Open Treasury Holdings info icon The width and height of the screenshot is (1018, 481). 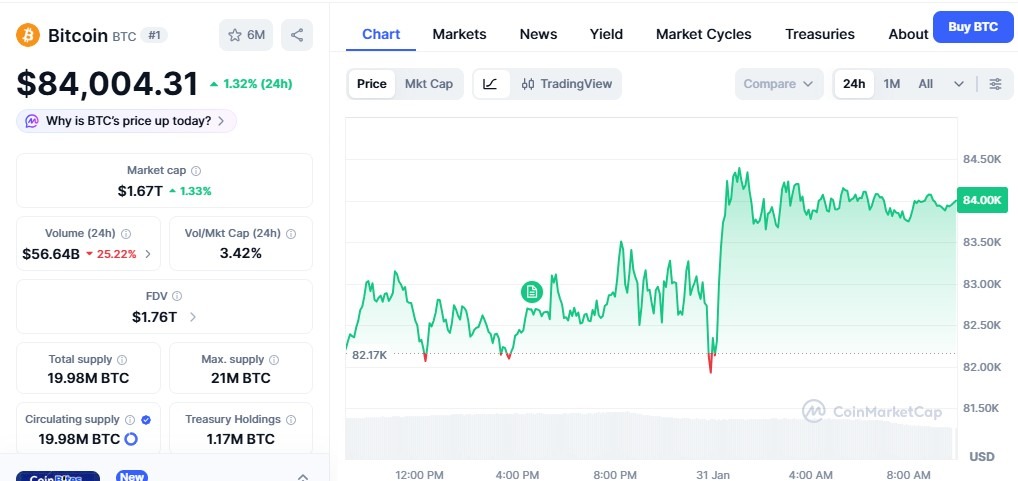point(291,420)
